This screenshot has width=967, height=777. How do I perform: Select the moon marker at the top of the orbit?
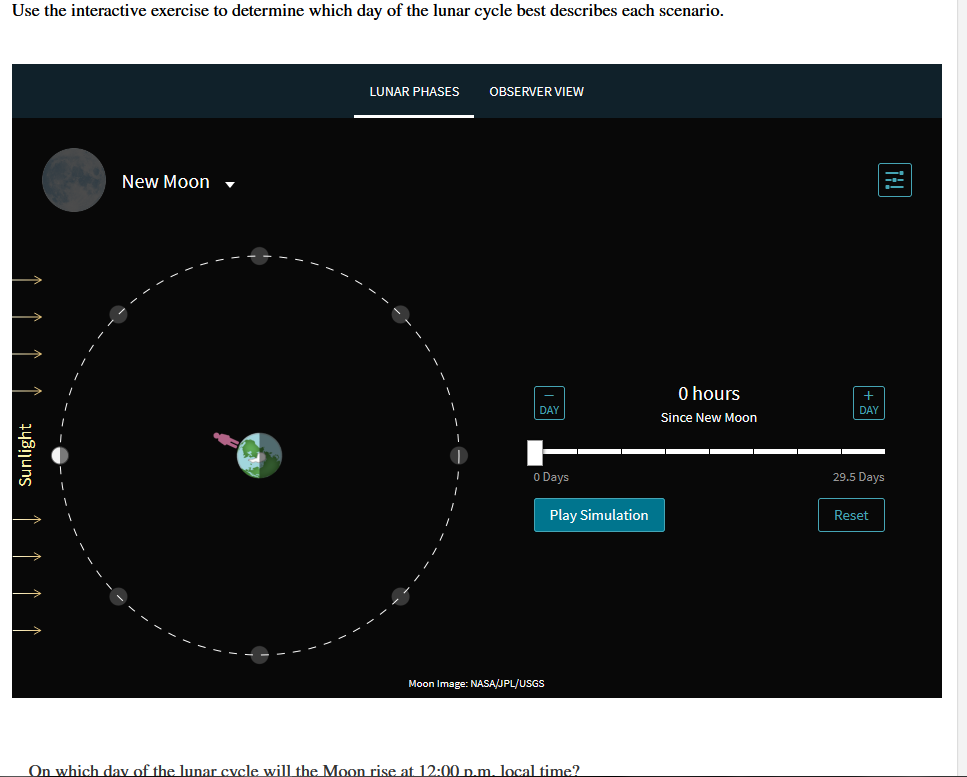pyautogui.click(x=259, y=255)
